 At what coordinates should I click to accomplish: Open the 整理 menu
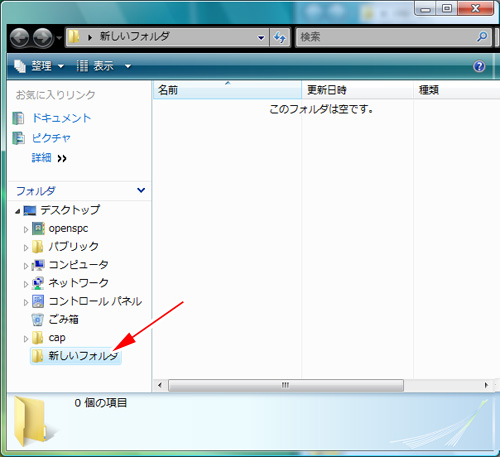tap(39, 66)
